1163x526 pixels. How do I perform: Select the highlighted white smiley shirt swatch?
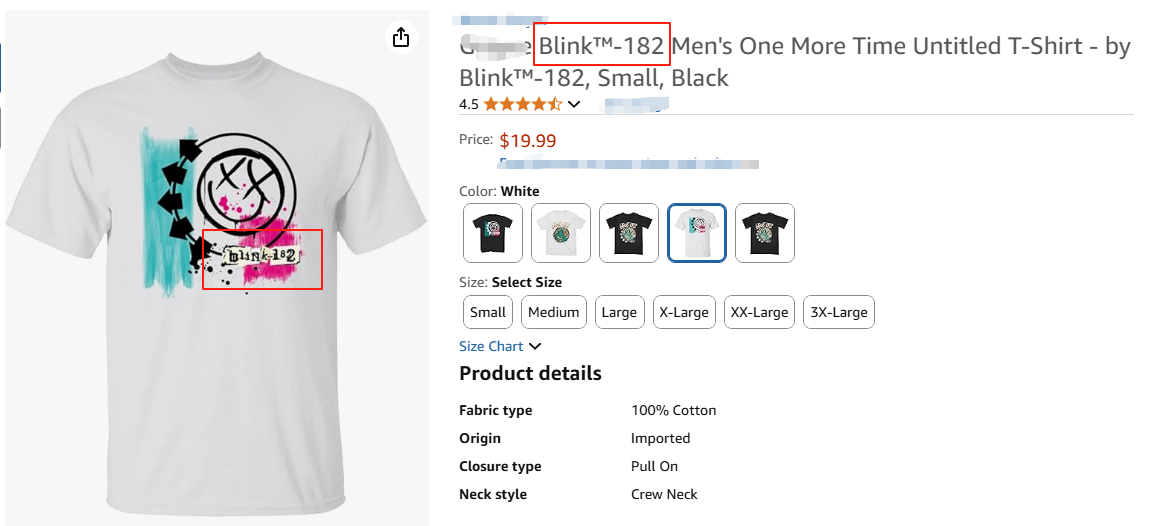click(x=697, y=233)
